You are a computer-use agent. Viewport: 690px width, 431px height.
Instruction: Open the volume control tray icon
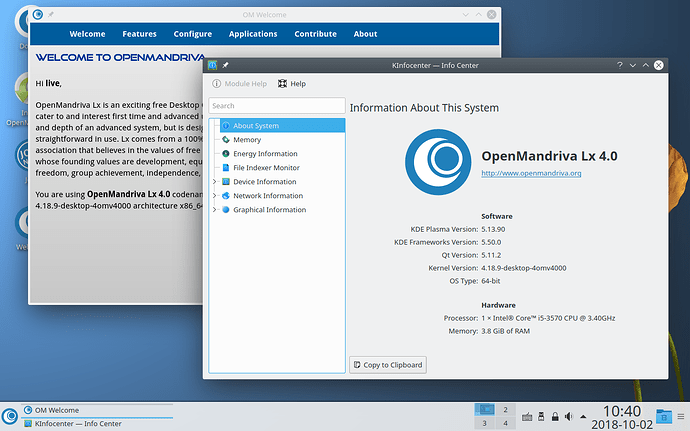569,416
